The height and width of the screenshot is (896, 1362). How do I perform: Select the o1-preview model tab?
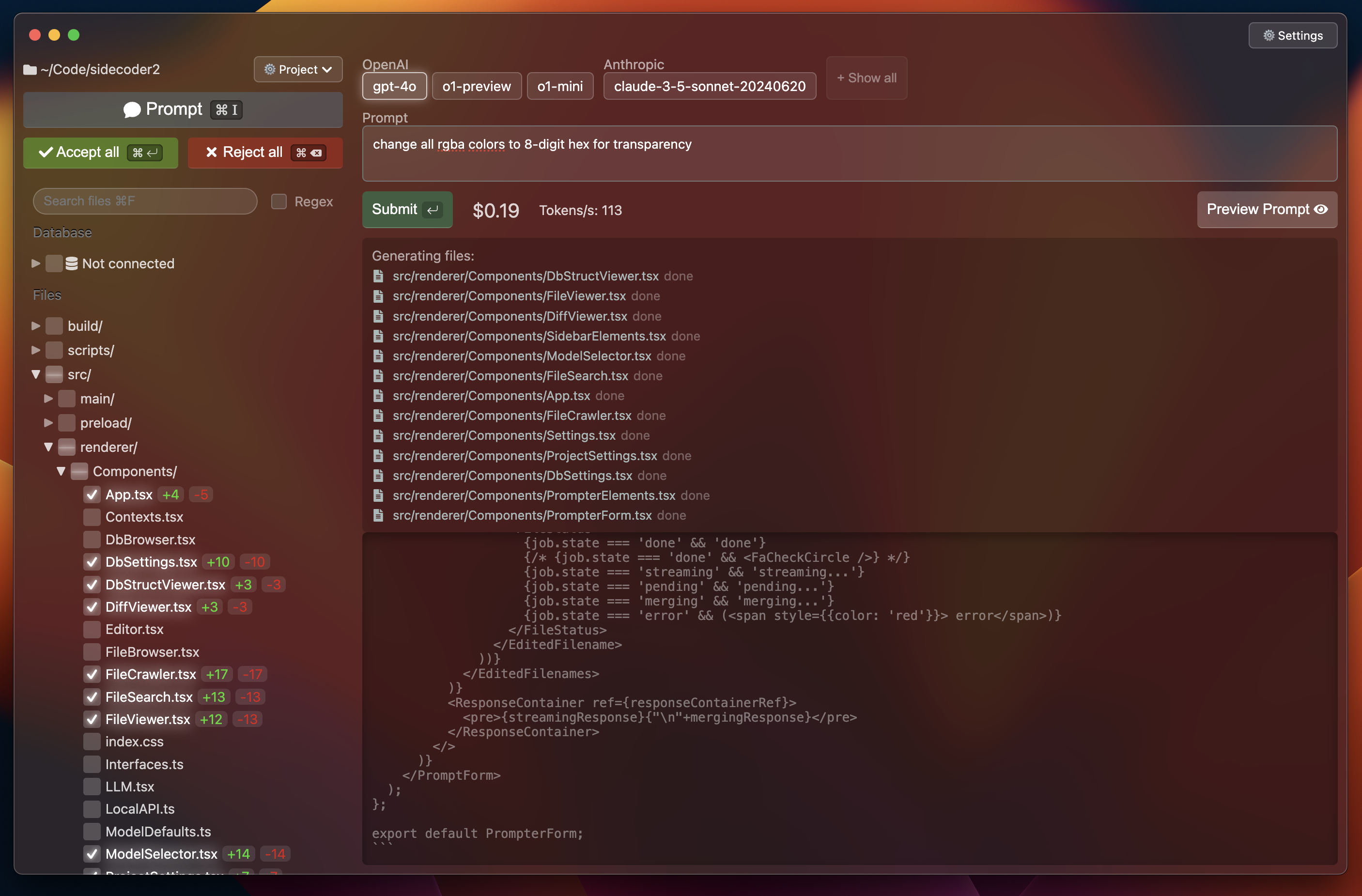tap(476, 86)
